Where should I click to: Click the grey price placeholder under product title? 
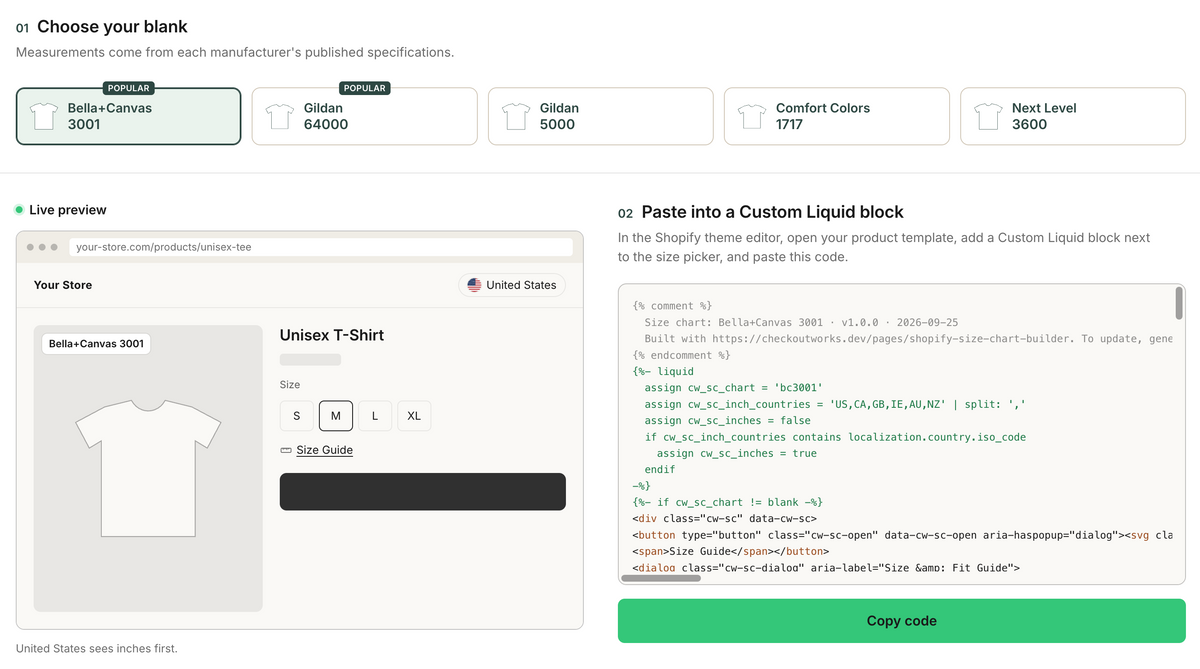click(x=310, y=360)
